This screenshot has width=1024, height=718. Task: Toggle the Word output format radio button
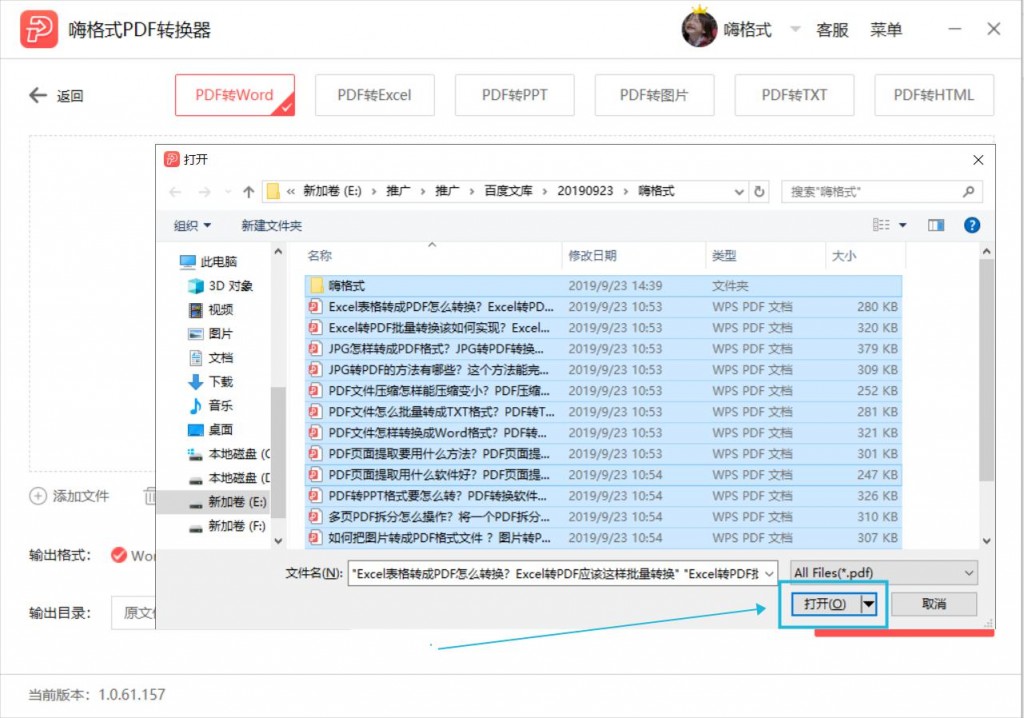point(119,555)
